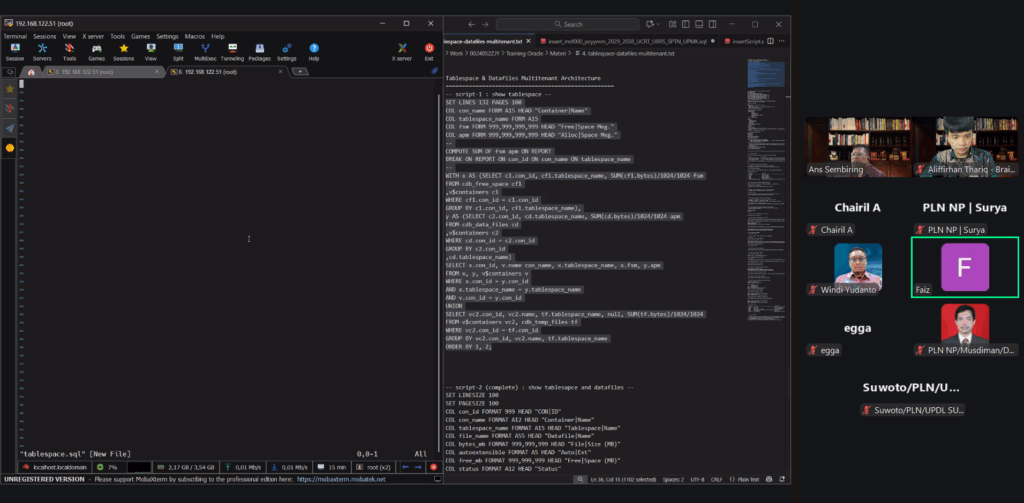Open the starred sessions sidebar icon
Screen dimensions: 1024x503
click(10, 88)
